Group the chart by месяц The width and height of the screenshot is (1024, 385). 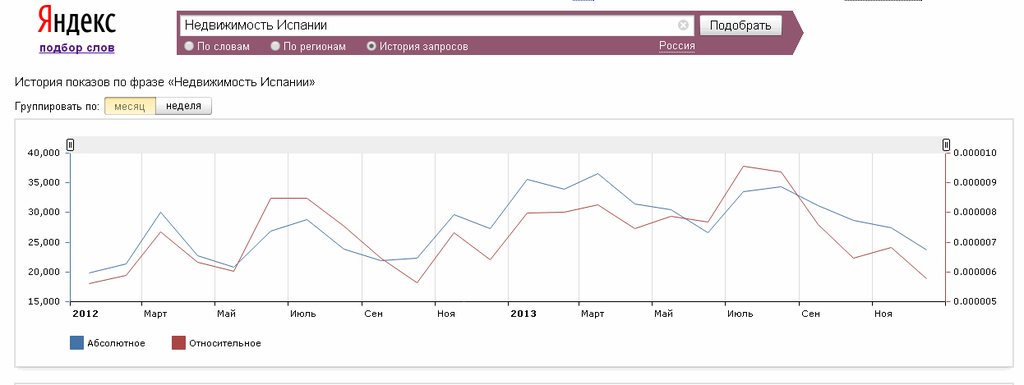coord(130,106)
